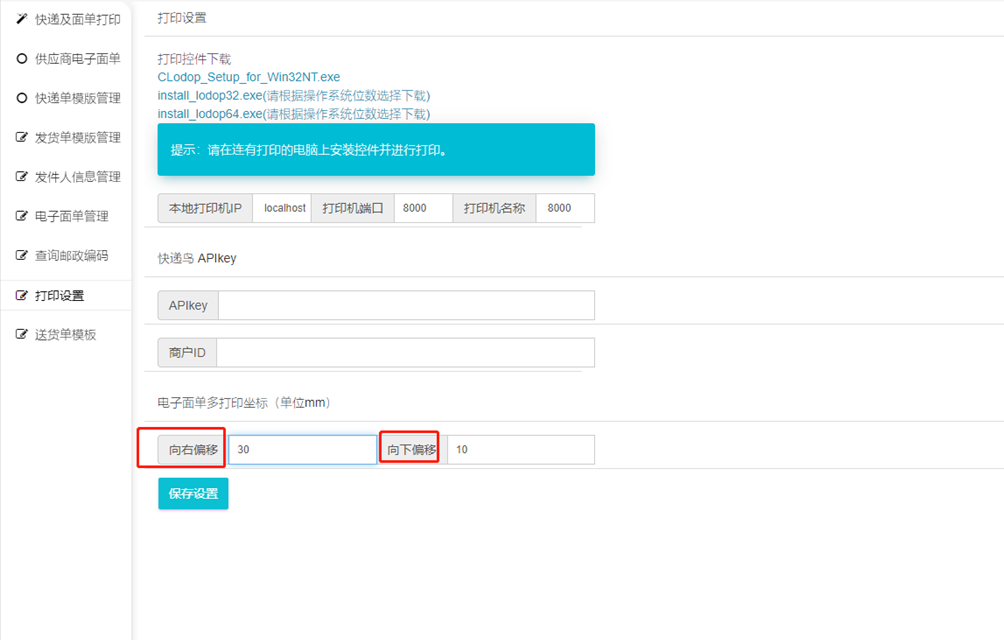
Task: Open the 送货单模板 sidebar menu item
Action: click(x=65, y=335)
